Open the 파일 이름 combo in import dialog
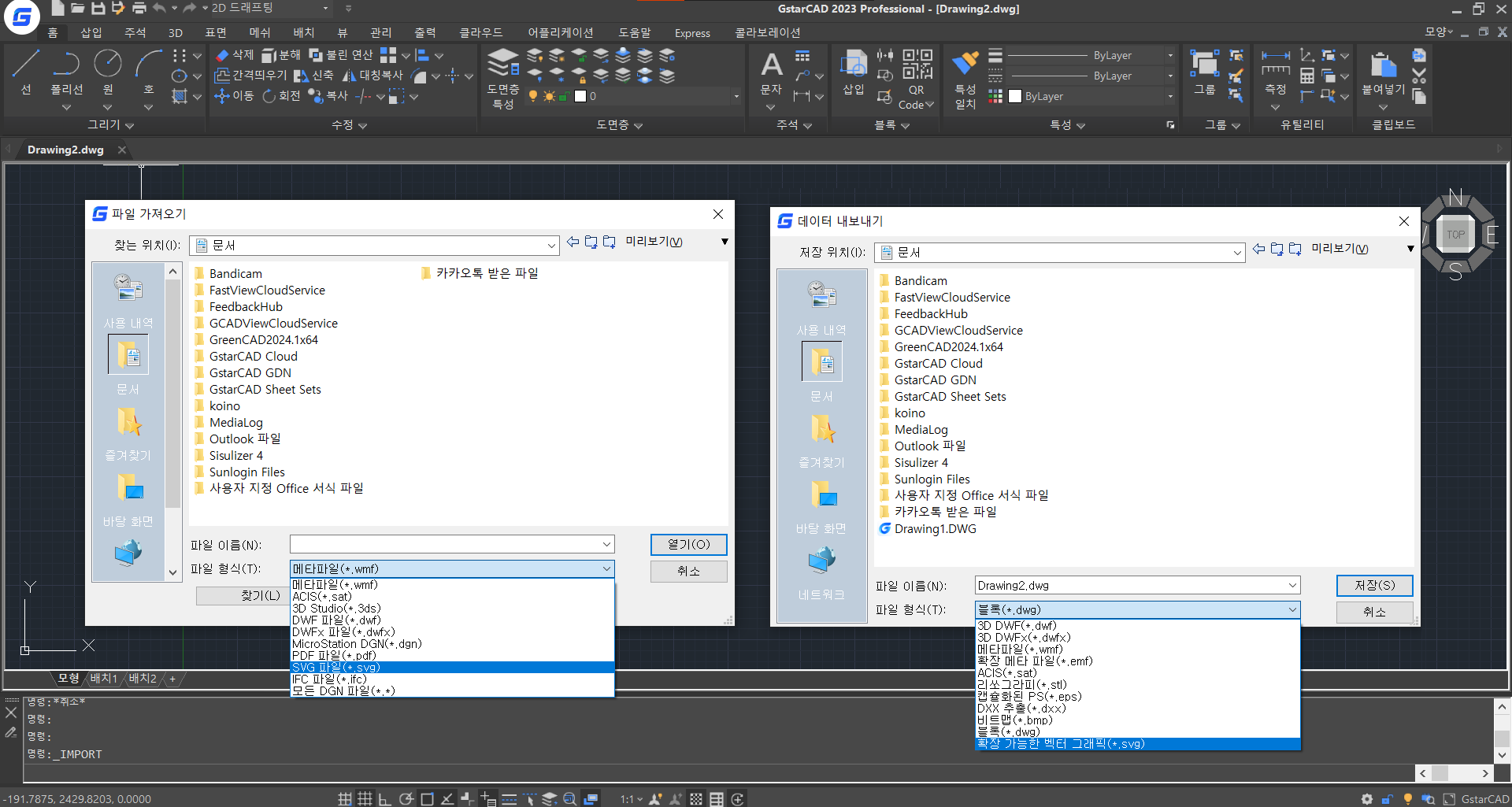The image size is (1512, 807). click(x=606, y=545)
